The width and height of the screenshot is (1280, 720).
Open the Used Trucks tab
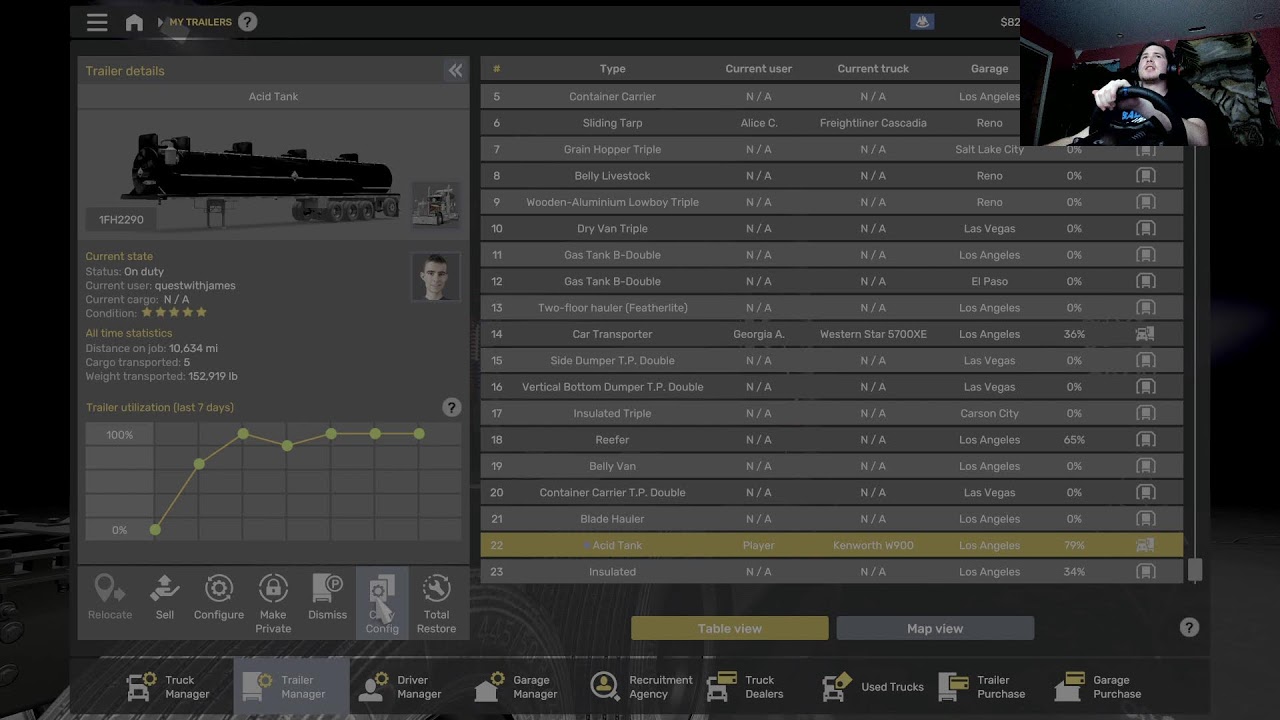[872, 687]
